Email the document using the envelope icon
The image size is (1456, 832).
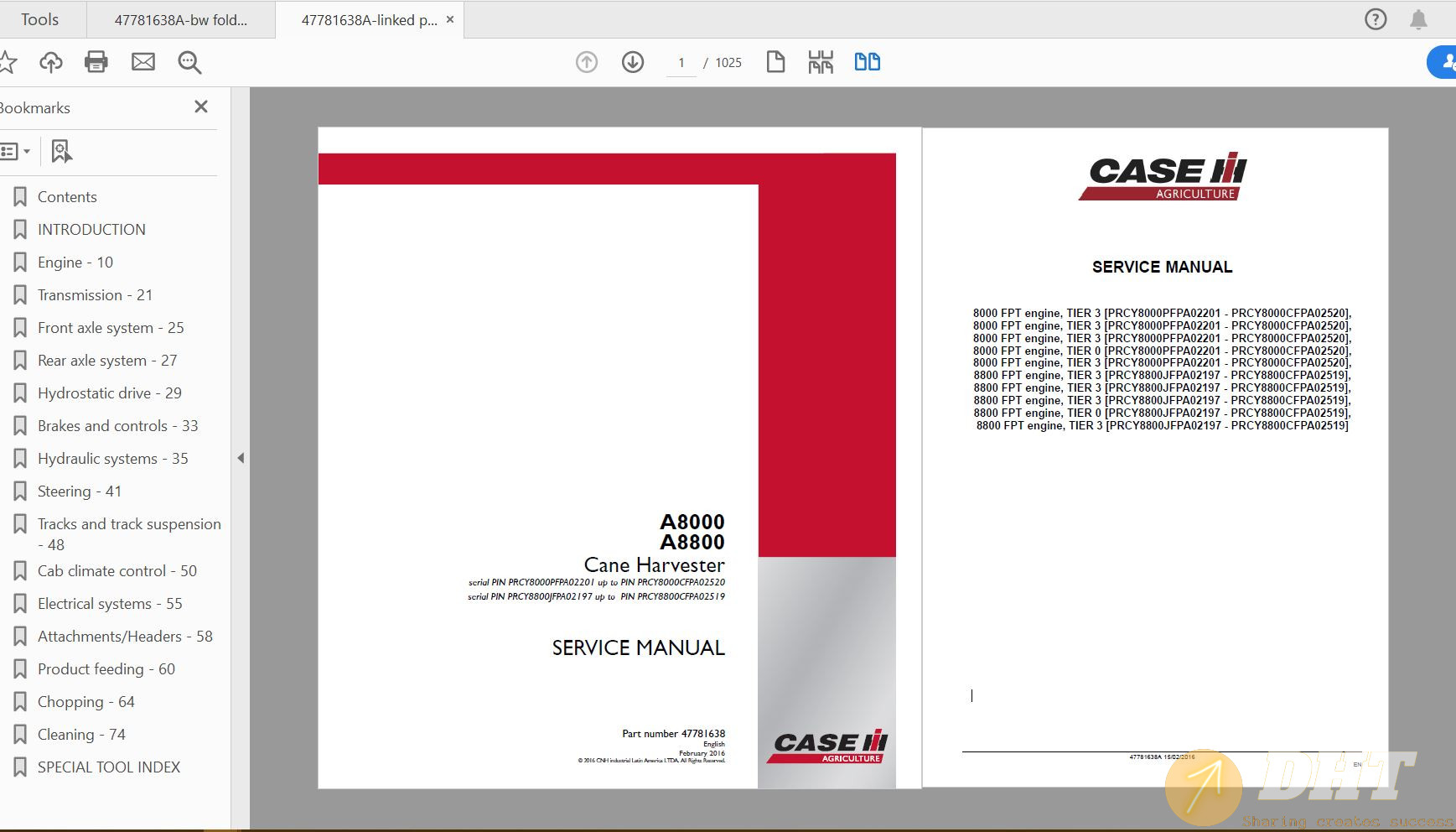pyautogui.click(x=143, y=61)
